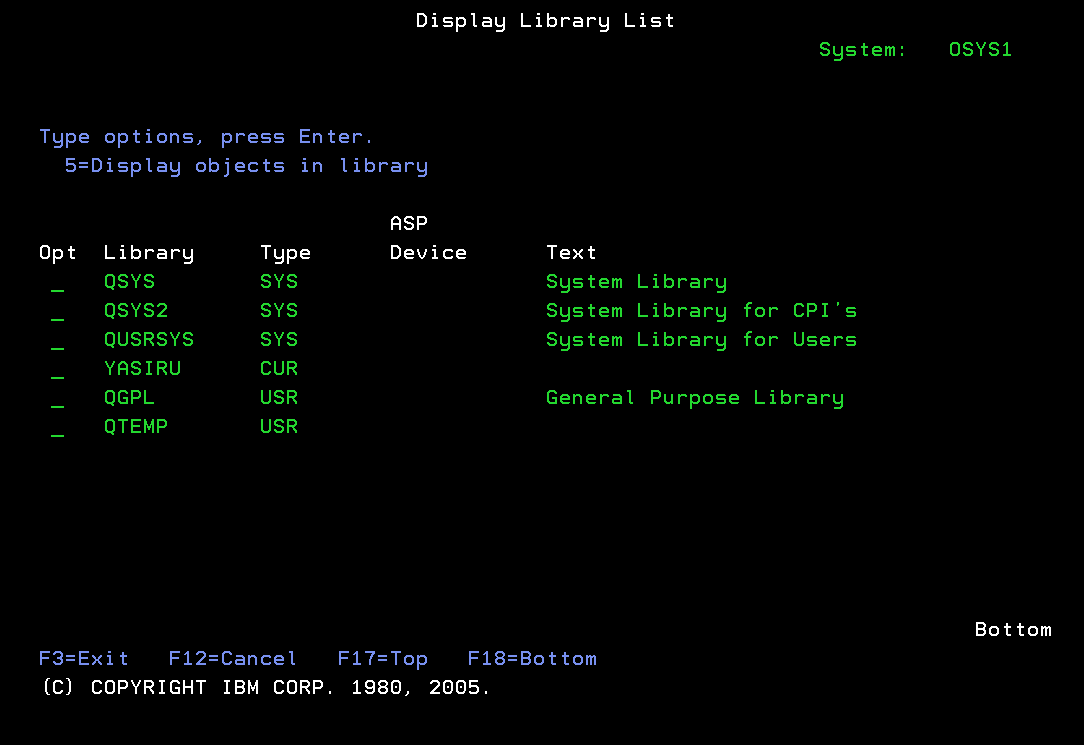This screenshot has width=1084, height=745.
Task: Click the Type column header
Action: point(286,254)
